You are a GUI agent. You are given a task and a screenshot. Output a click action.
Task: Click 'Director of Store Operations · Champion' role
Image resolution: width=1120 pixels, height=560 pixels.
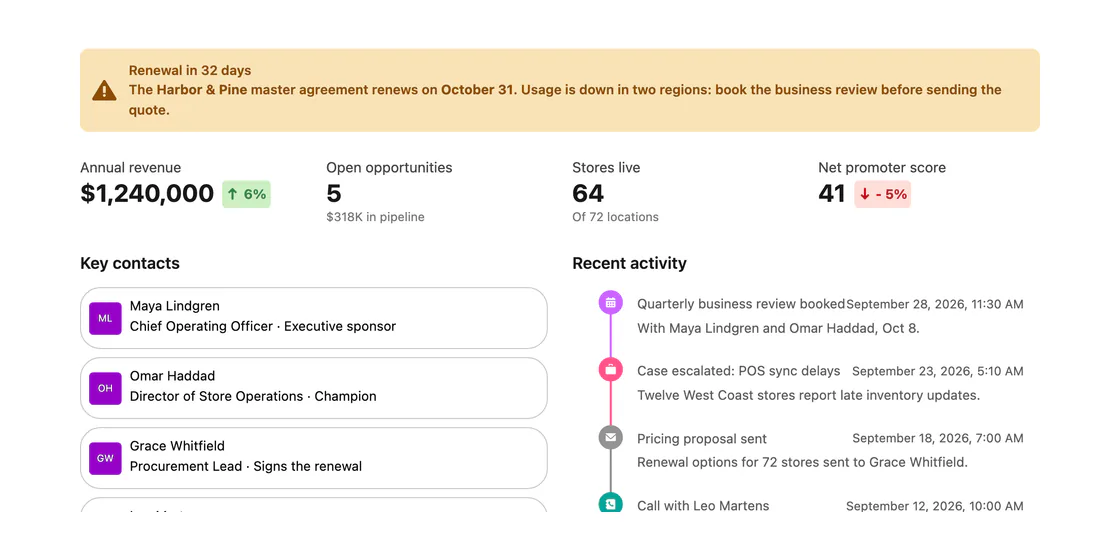(x=253, y=396)
